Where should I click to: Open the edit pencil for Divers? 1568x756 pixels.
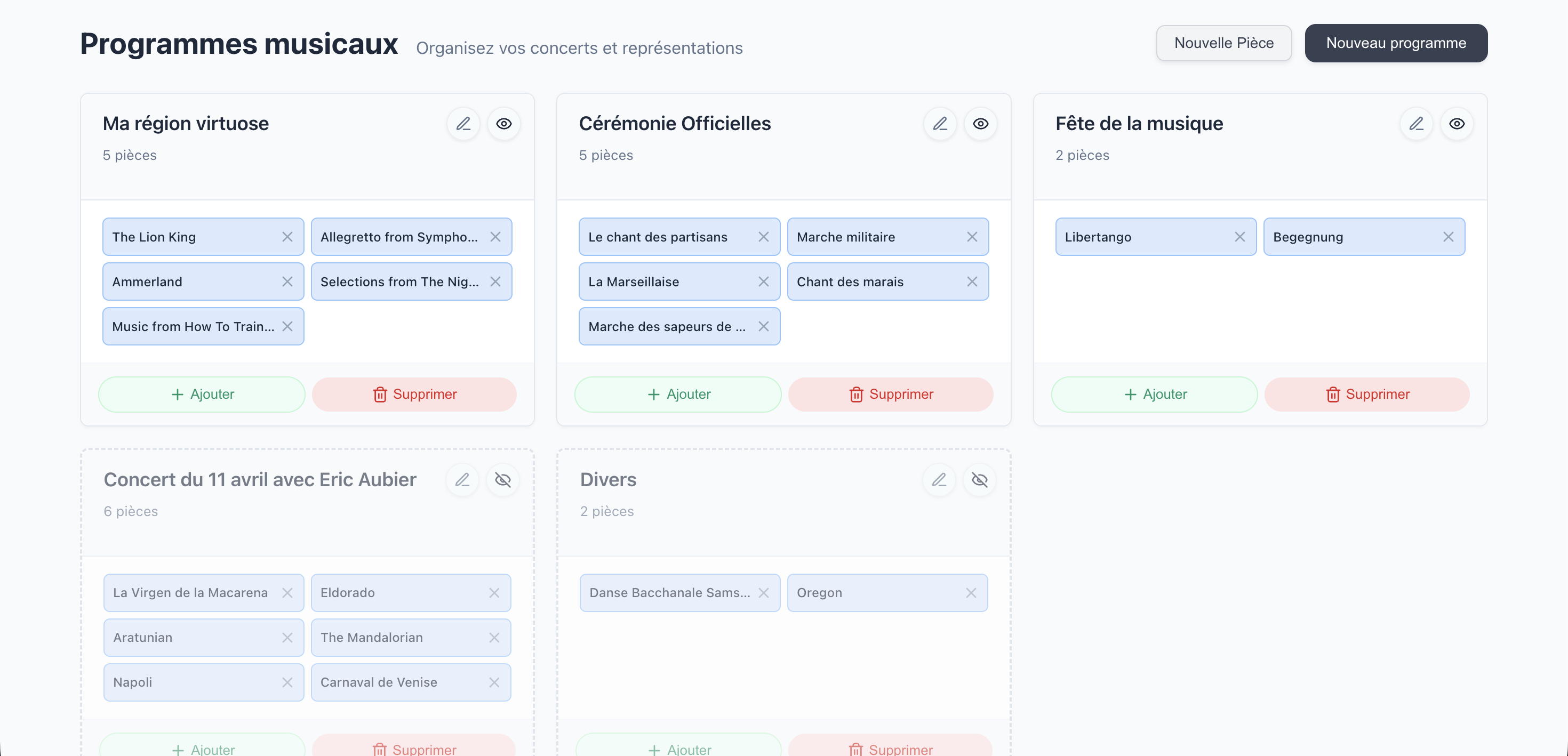point(939,480)
